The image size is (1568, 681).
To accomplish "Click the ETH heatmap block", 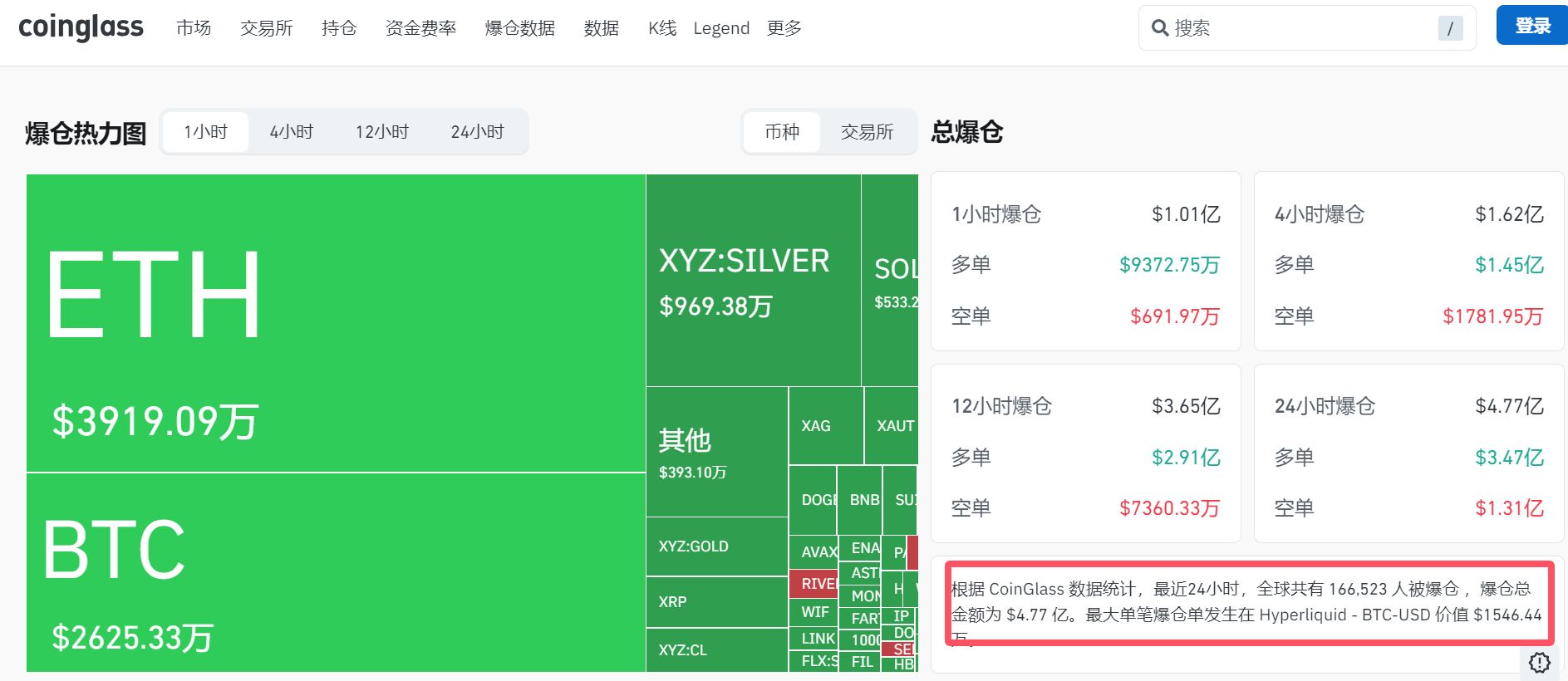I will pyautogui.click(x=336, y=323).
